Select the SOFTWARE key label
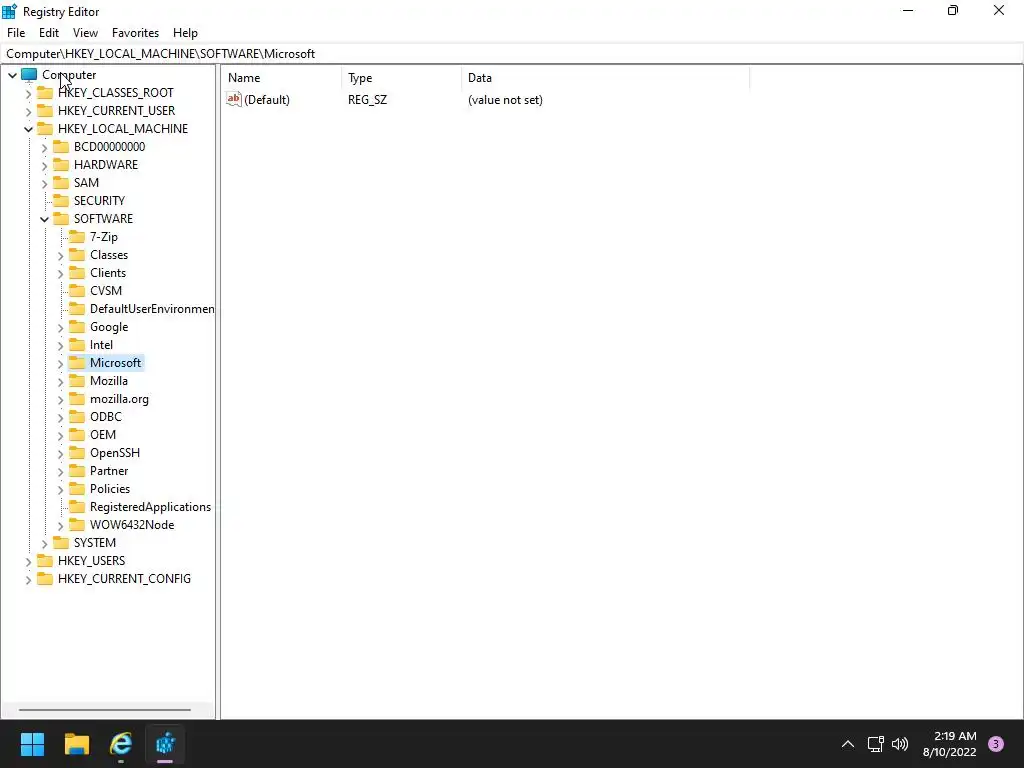 click(x=103, y=219)
